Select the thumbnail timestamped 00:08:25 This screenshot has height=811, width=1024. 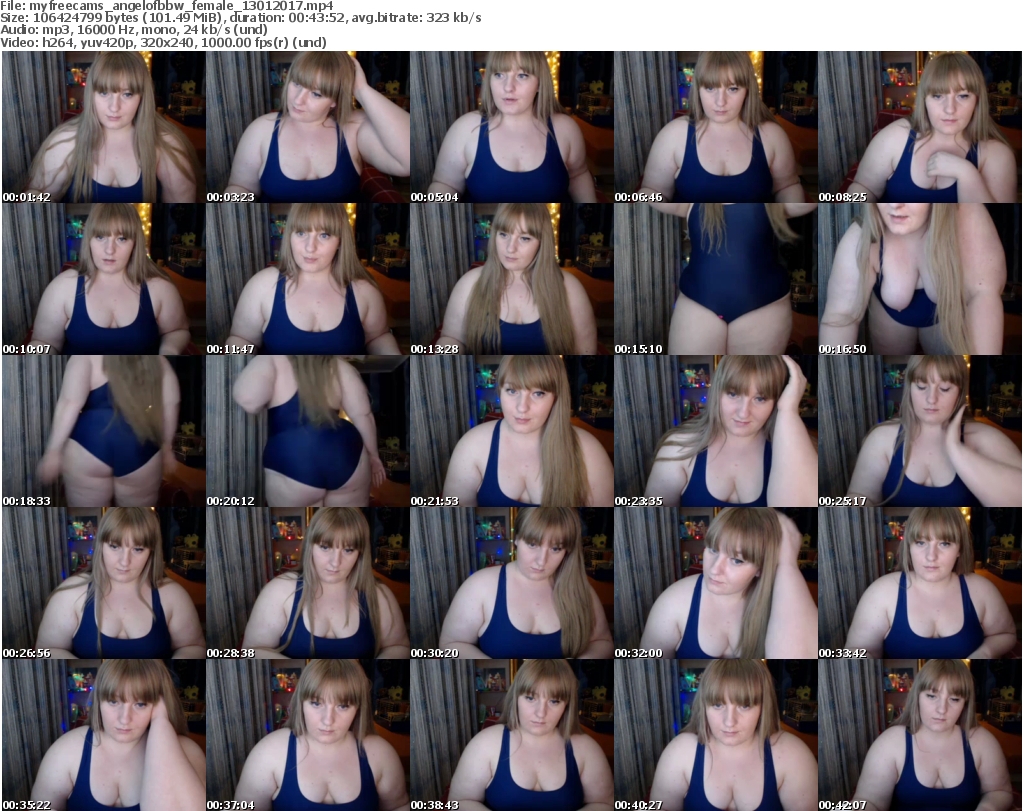pyautogui.click(x=920, y=127)
